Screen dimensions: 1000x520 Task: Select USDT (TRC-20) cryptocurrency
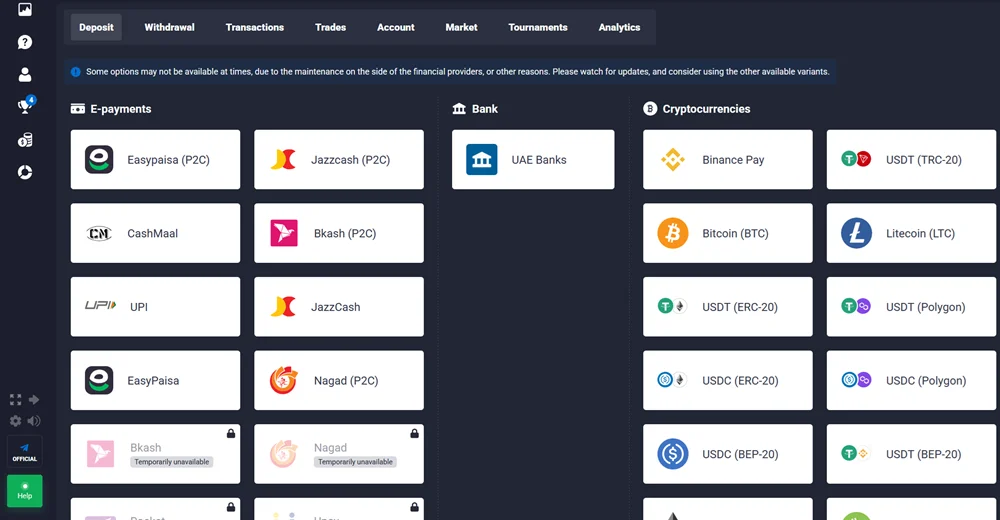pyautogui.click(x=911, y=160)
